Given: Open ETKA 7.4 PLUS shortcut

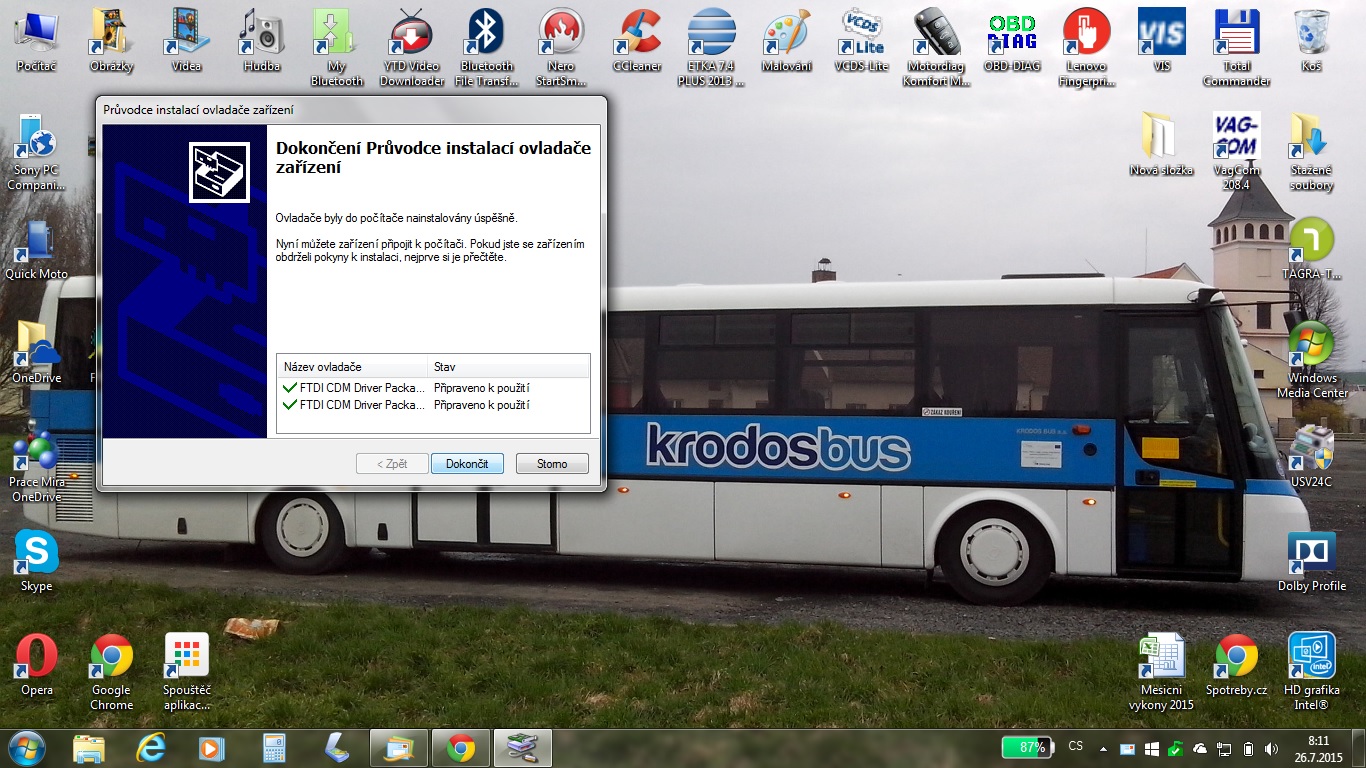Looking at the screenshot, I should (711, 48).
